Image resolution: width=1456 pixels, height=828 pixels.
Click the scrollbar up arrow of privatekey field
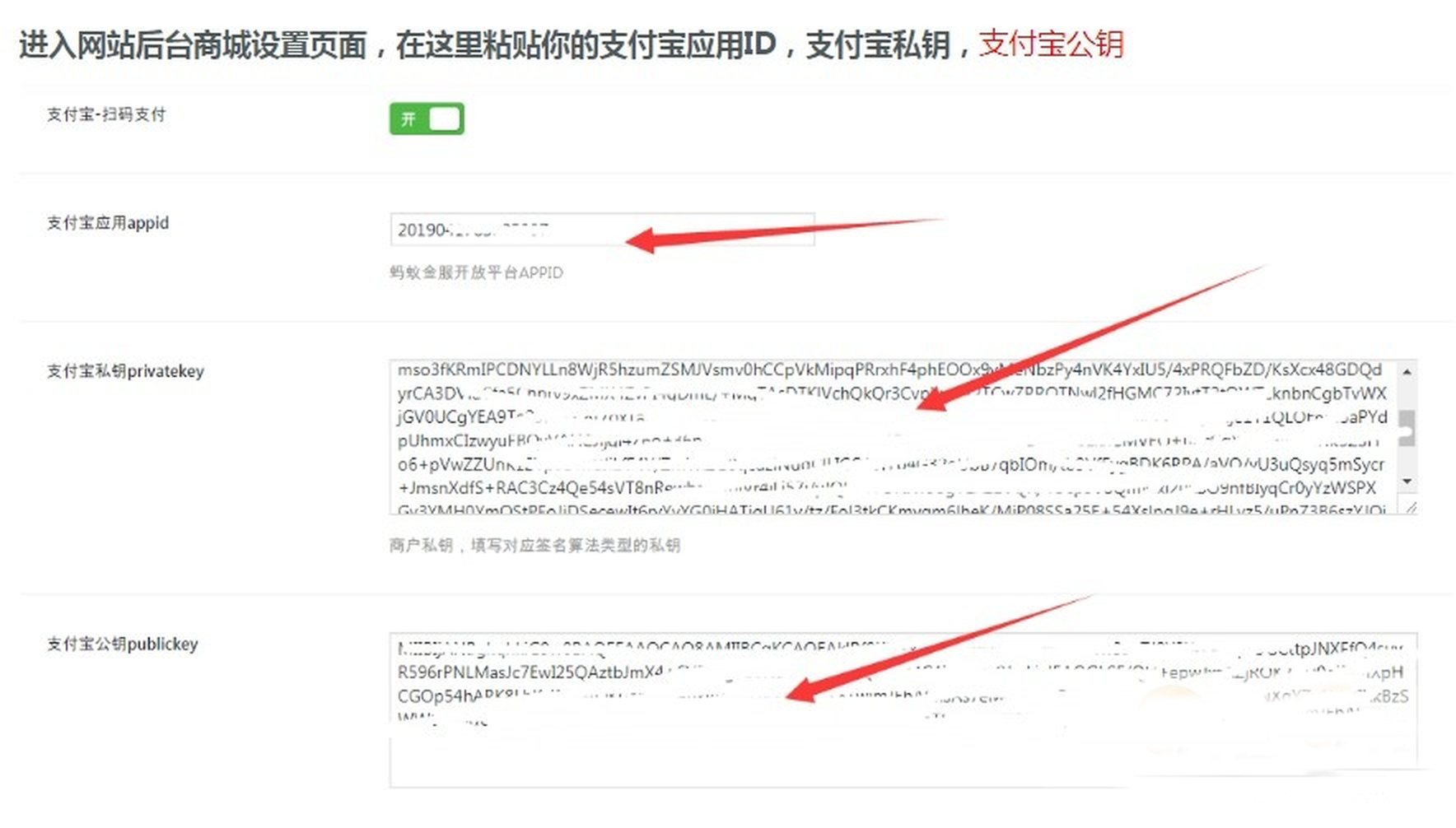tap(1407, 372)
